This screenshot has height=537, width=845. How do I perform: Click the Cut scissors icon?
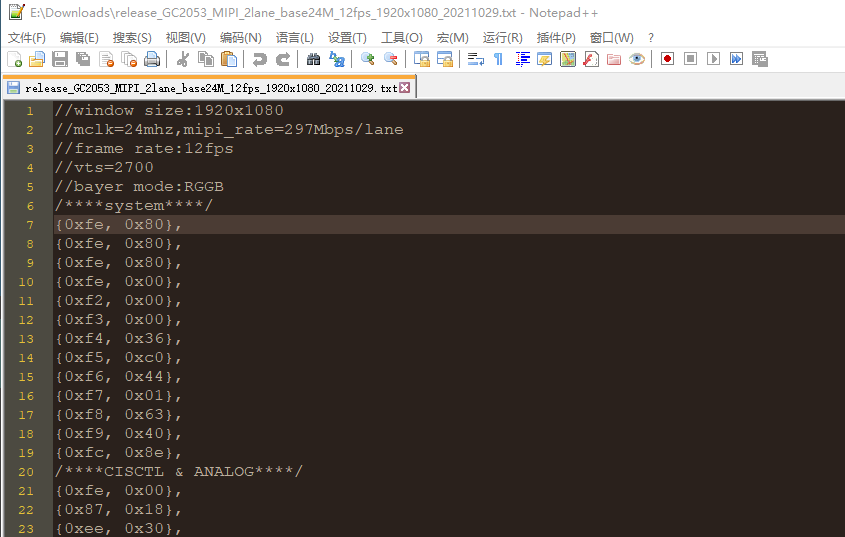[183, 59]
